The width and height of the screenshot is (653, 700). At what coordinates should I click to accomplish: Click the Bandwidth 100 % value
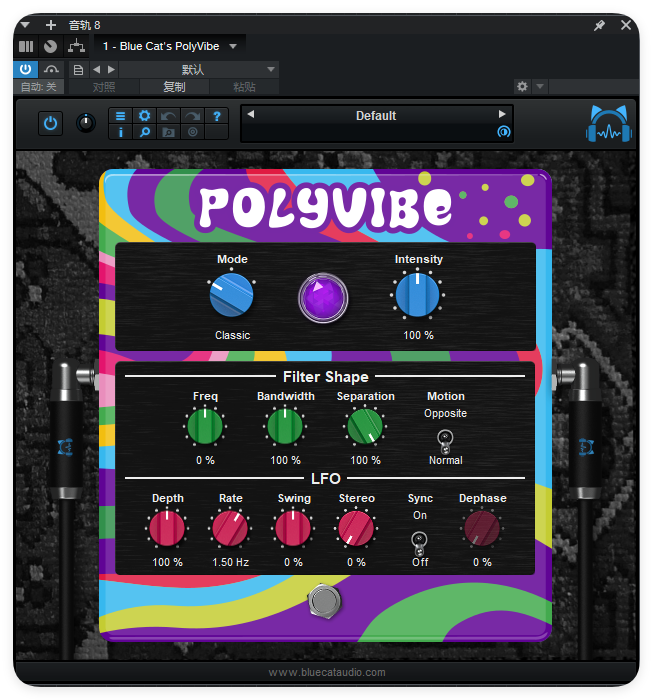tap(286, 460)
